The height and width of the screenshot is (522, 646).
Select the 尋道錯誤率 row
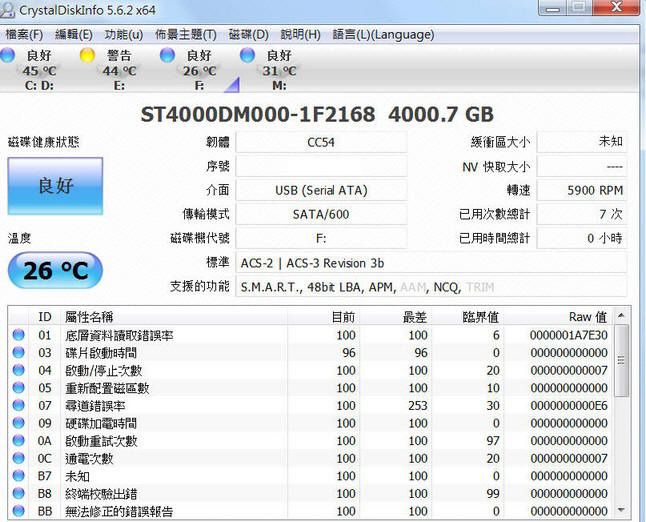[x=311, y=405]
